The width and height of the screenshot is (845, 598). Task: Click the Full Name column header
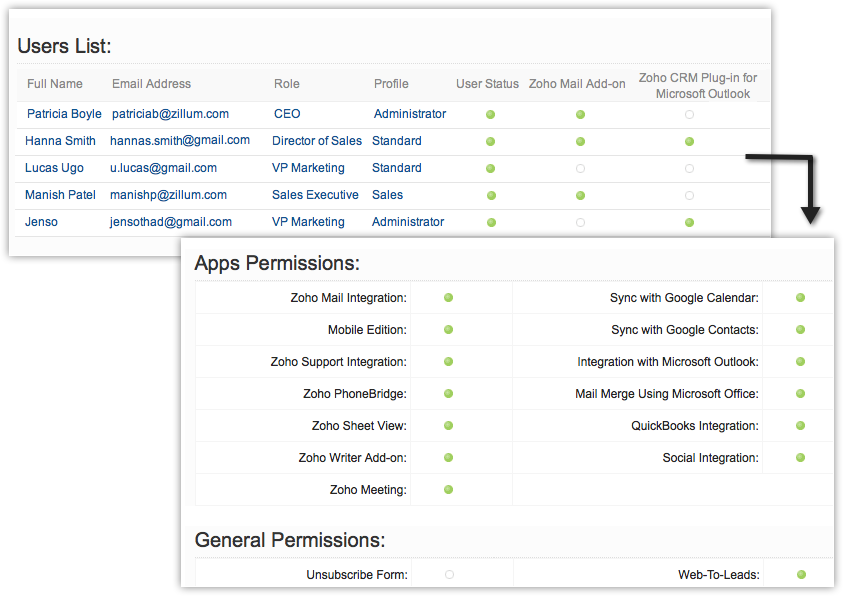[55, 84]
